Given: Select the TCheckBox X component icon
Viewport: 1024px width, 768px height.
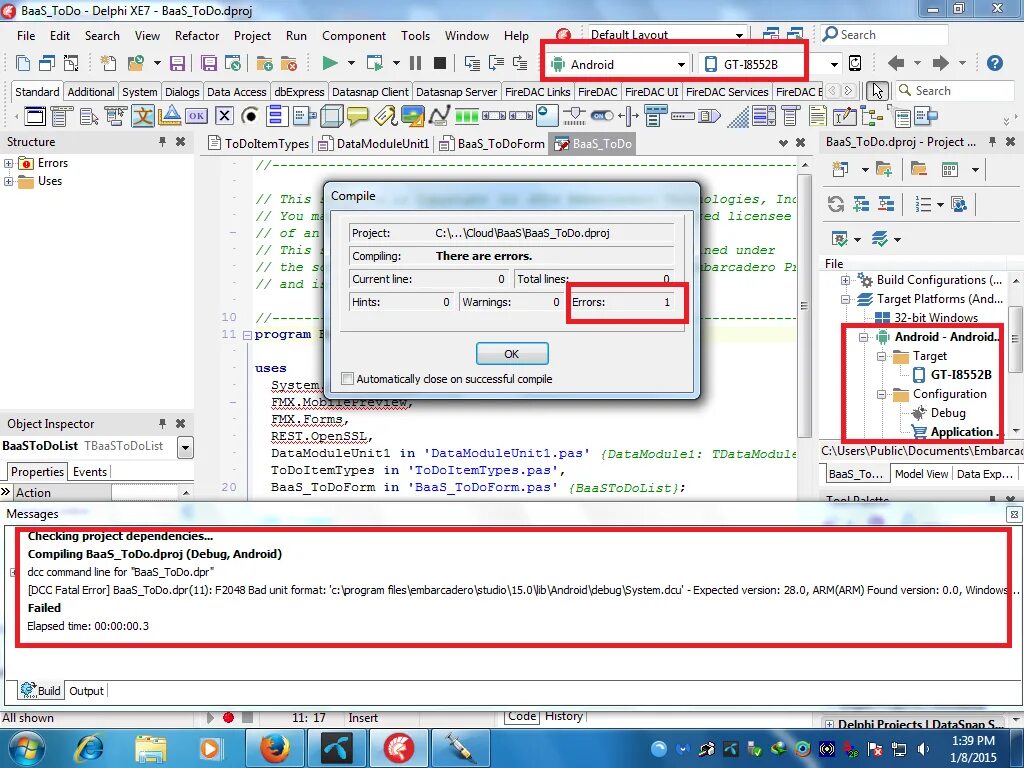Looking at the screenshot, I should (x=224, y=116).
